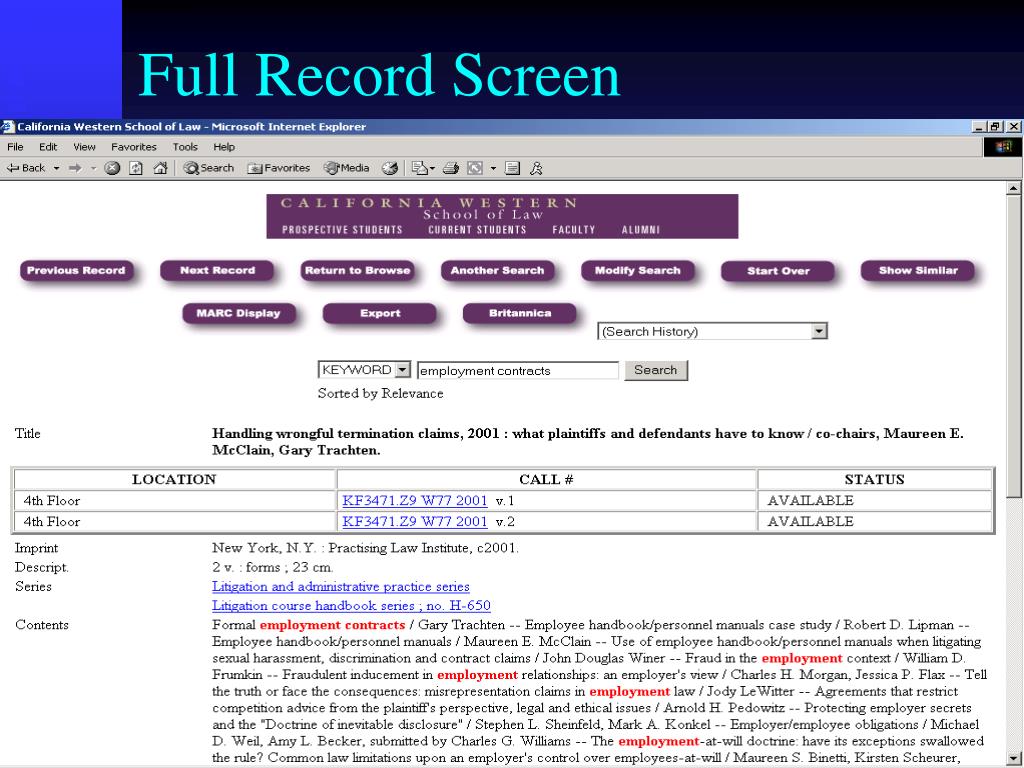Open the File menu

pos(15,147)
